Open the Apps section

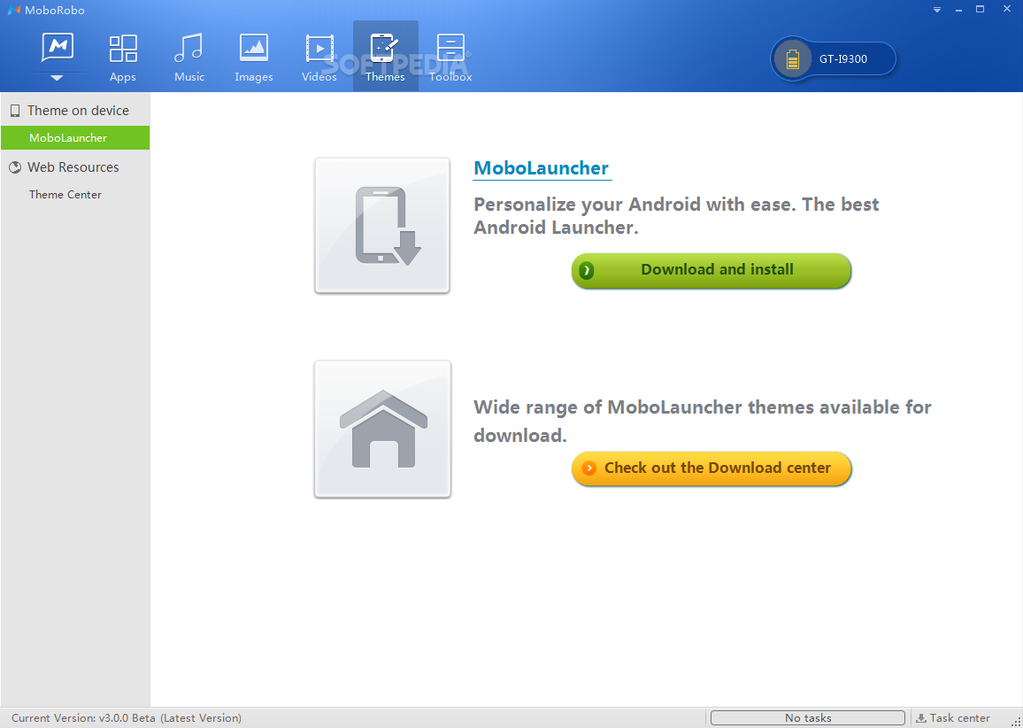[123, 58]
